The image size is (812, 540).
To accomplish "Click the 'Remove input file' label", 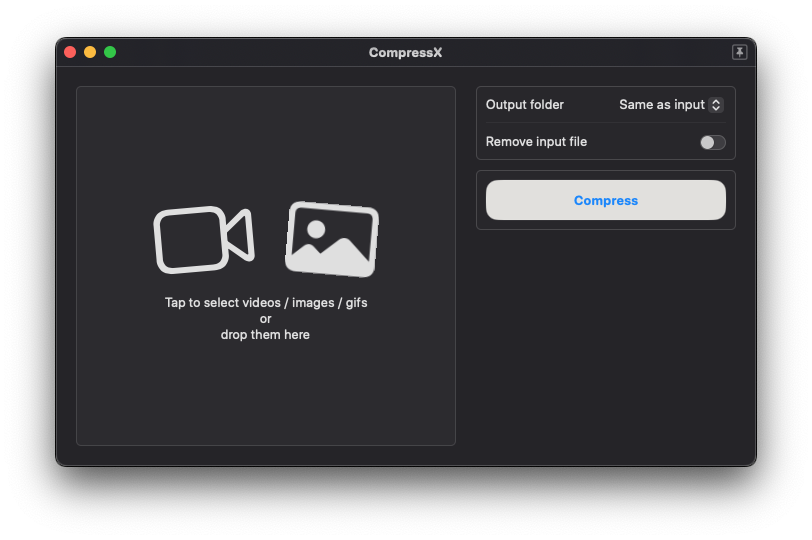I will coord(536,142).
